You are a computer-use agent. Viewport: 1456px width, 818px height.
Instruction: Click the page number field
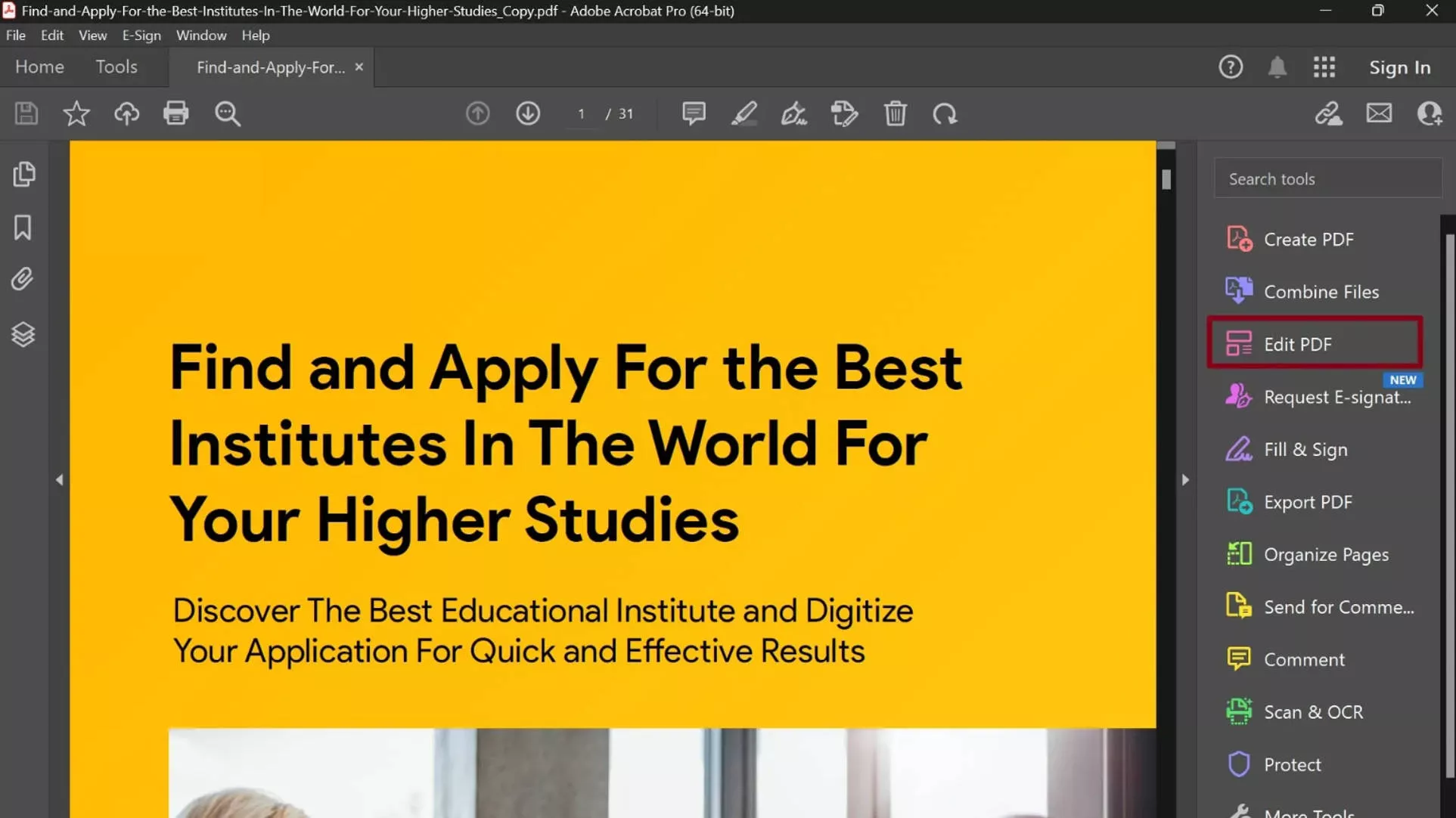click(x=581, y=113)
